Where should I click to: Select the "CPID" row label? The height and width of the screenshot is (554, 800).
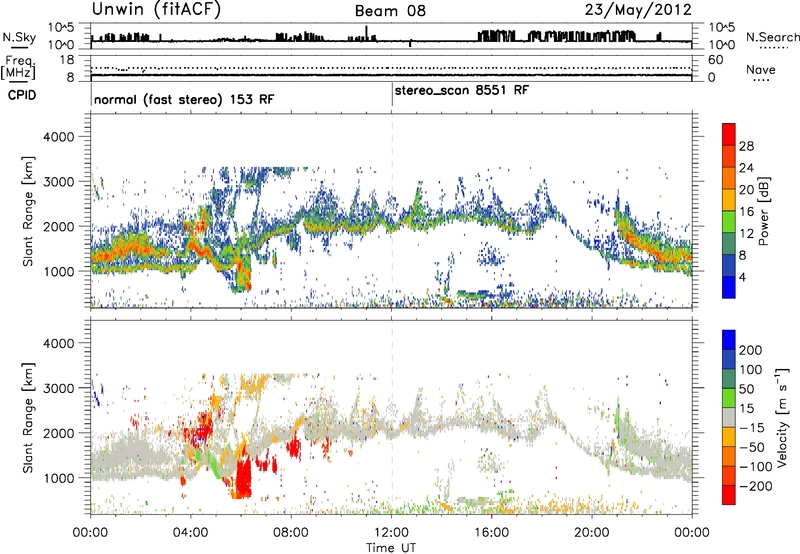(22, 95)
